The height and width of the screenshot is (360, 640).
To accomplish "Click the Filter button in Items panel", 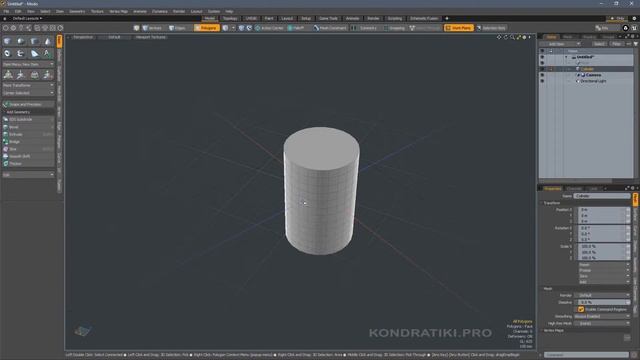I will point(616,44).
